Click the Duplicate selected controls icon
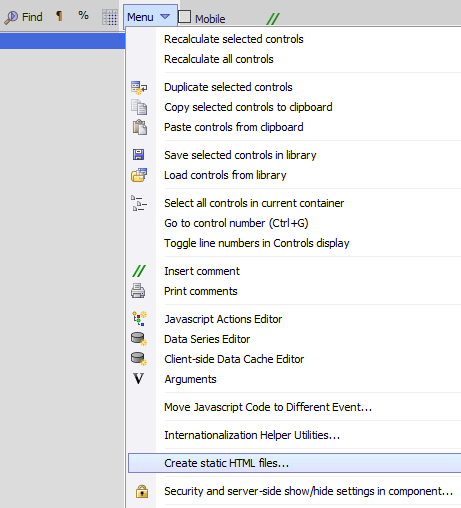This screenshot has width=461, height=508. click(x=139, y=88)
